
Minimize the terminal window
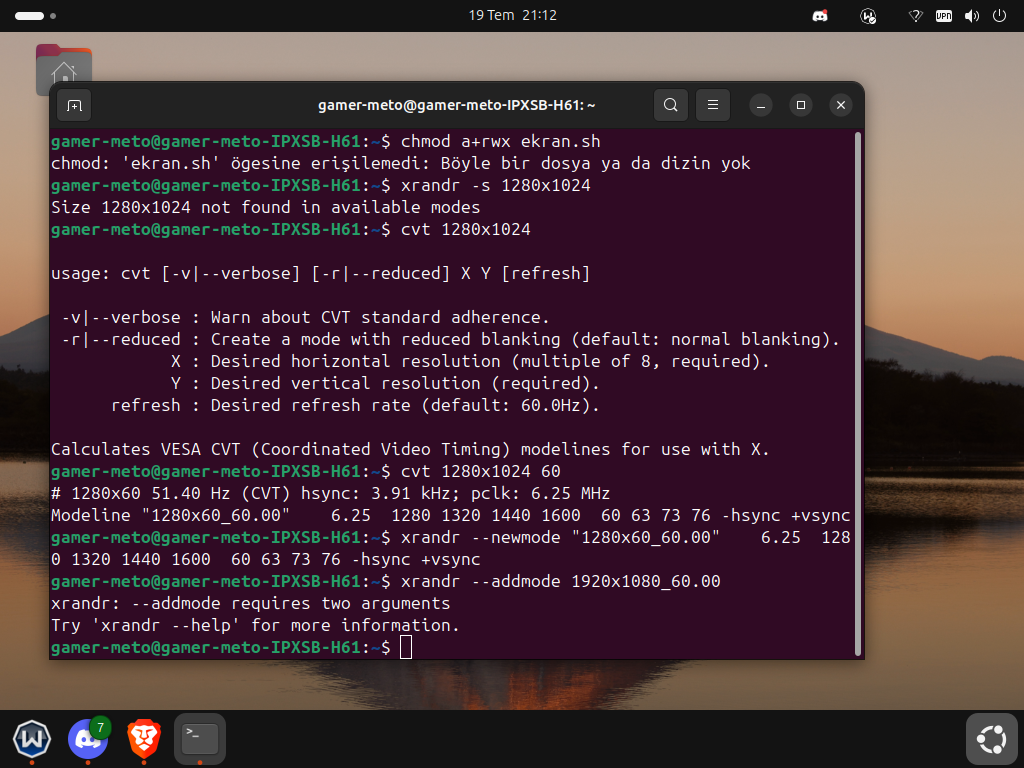[x=761, y=105]
